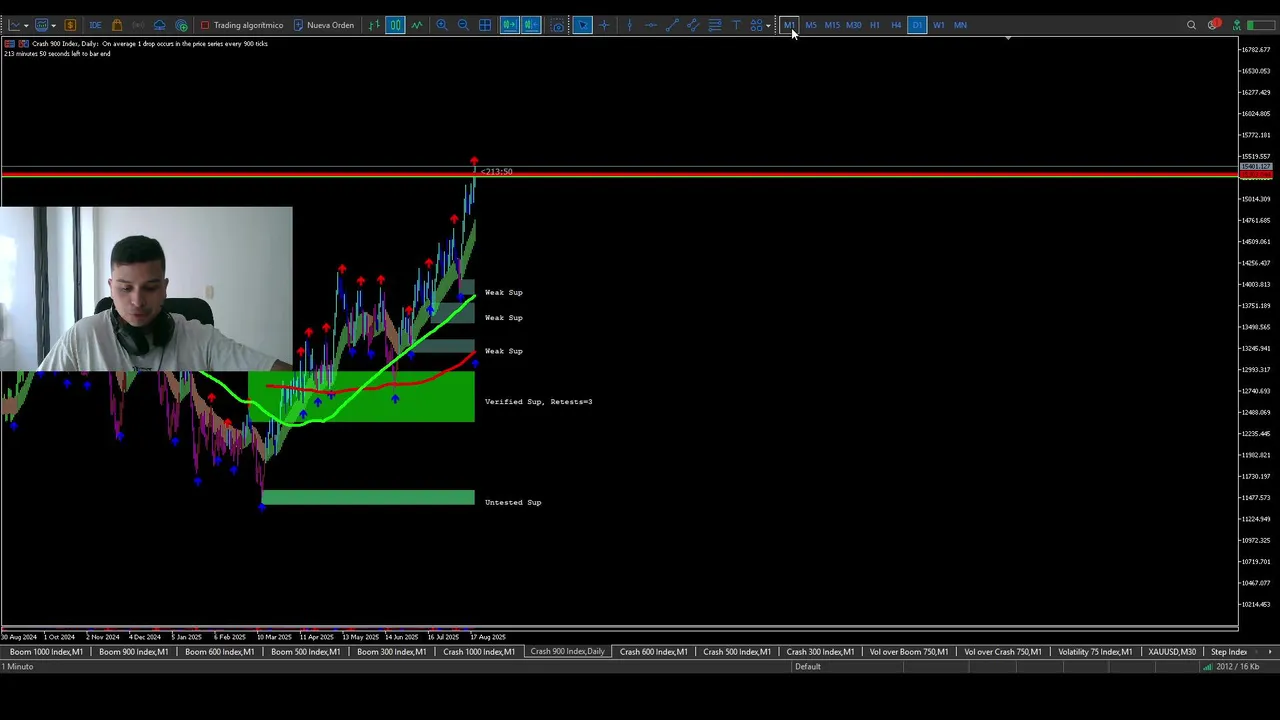Expand the new chart dropdown arrow
1280x720 pixels.
coord(26,25)
